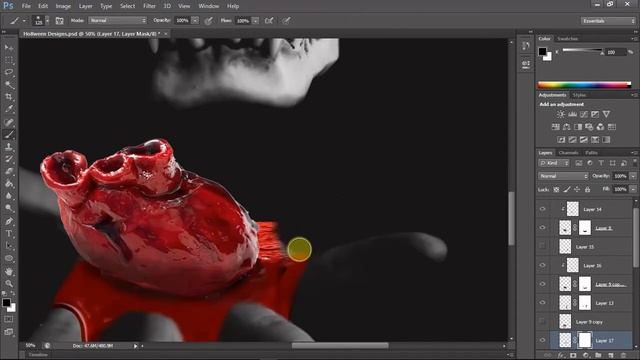Image resolution: width=640 pixels, height=360 pixels.
Task: Hide Layer 13 using its eye icon
Action: [x=542, y=303]
